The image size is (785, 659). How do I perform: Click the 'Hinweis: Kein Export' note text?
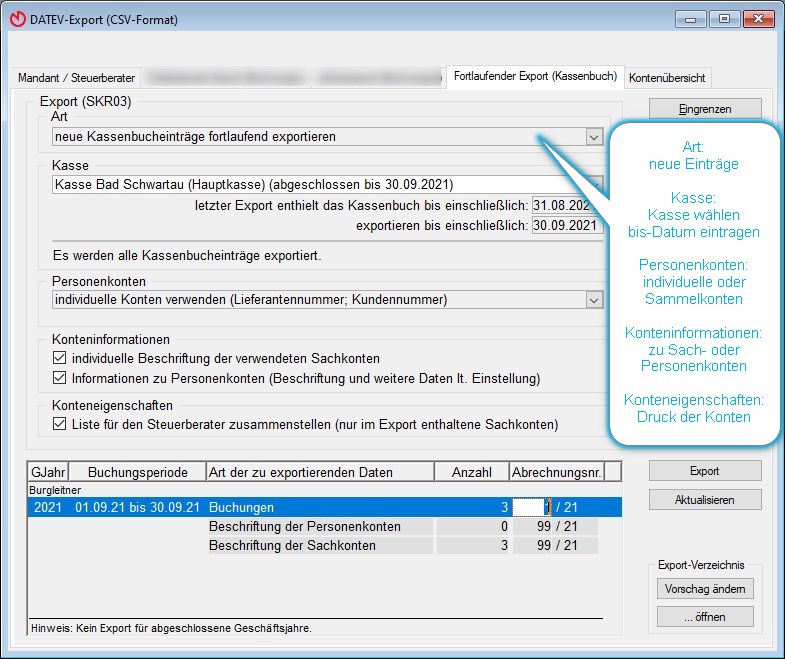pyautogui.click(x=171, y=628)
